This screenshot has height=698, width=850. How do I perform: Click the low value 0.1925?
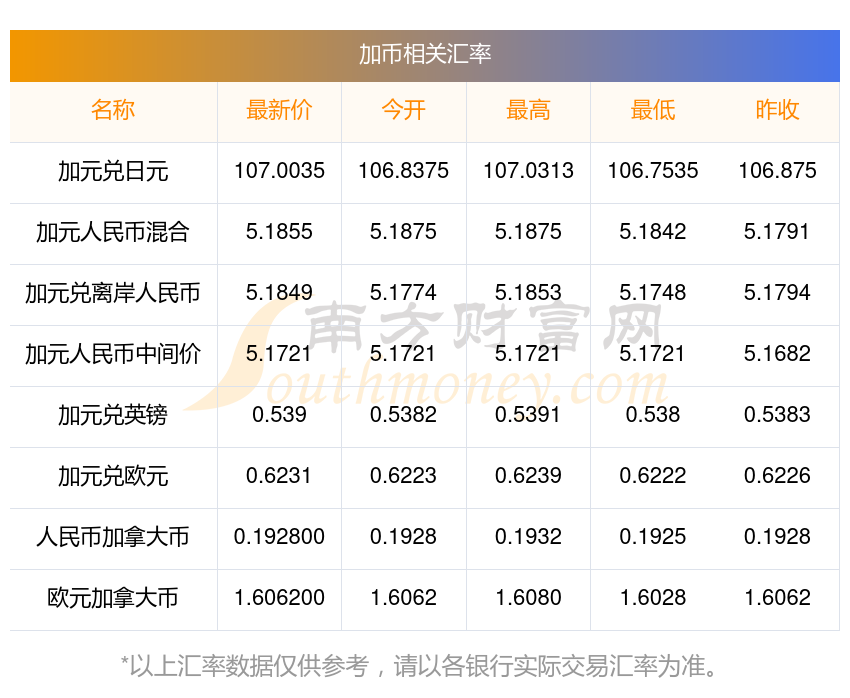point(653,537)
